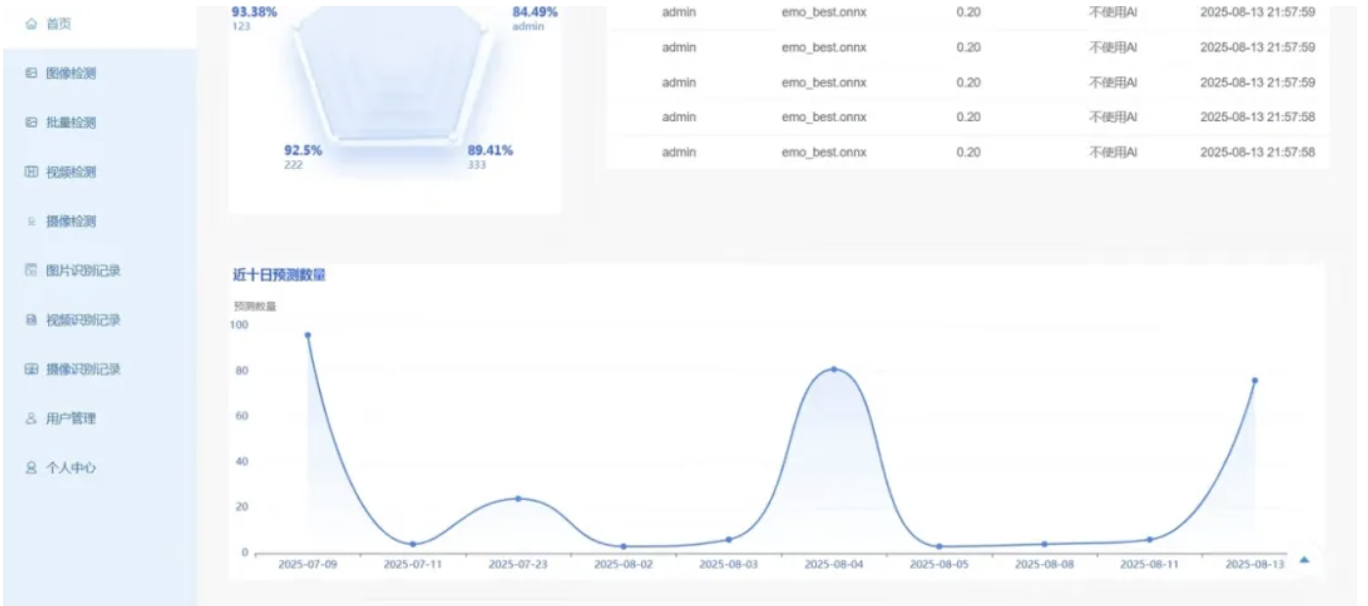Click the chart data point for 2025-07-09
The width and height of the screenshot is (1368, 606).
pos(308,335)
